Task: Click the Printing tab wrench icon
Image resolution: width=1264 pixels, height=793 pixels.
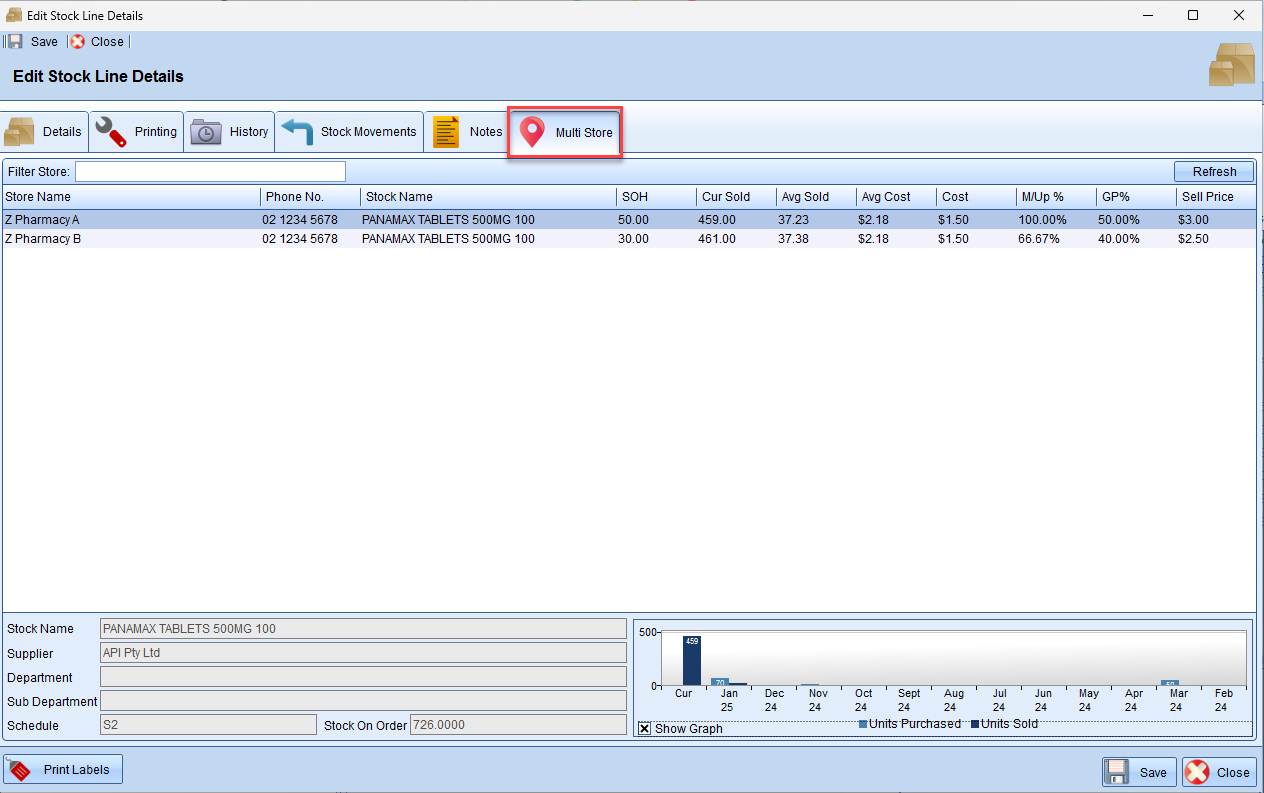Action: (x=111, y=132)
